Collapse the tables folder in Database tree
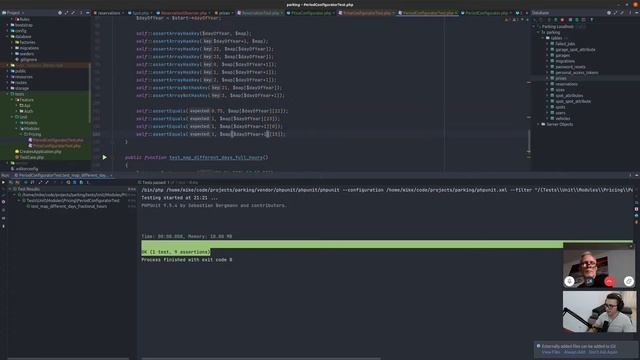640x360 pixels. click(543, 38)
